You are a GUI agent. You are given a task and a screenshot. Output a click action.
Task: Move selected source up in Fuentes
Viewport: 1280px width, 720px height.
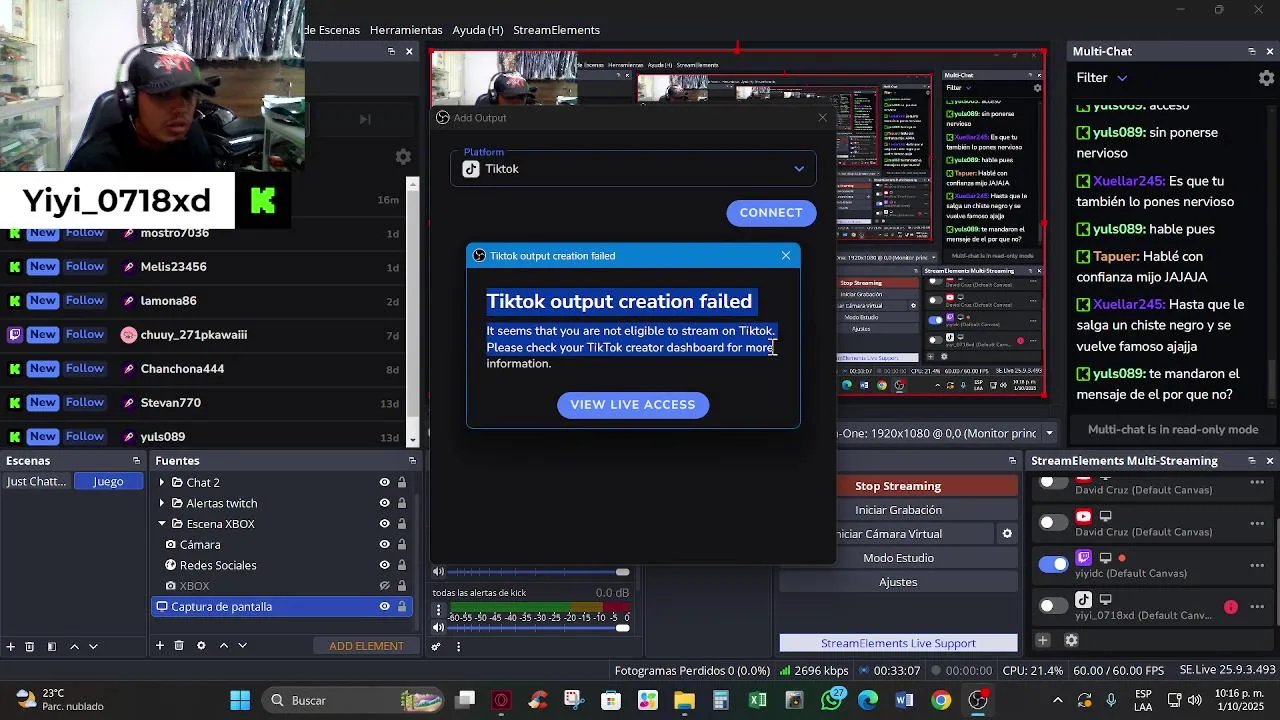(223, 646)
